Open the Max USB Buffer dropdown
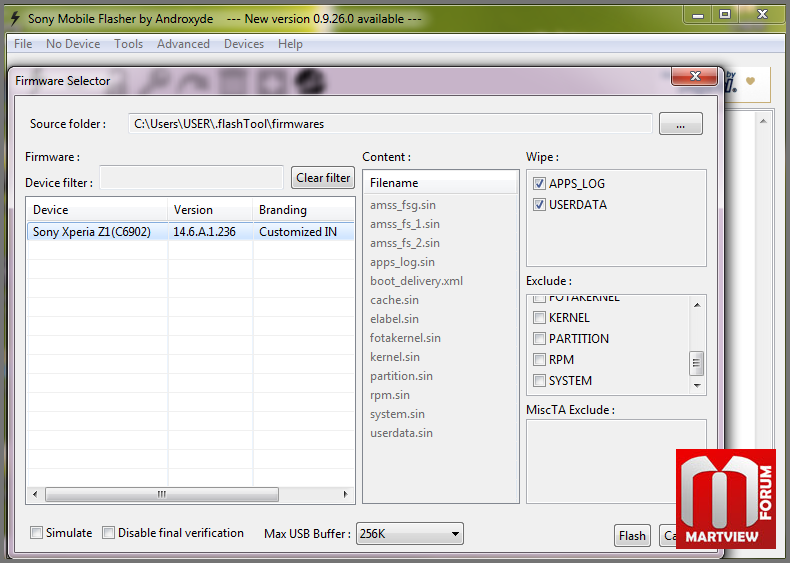 click(410, 534)
